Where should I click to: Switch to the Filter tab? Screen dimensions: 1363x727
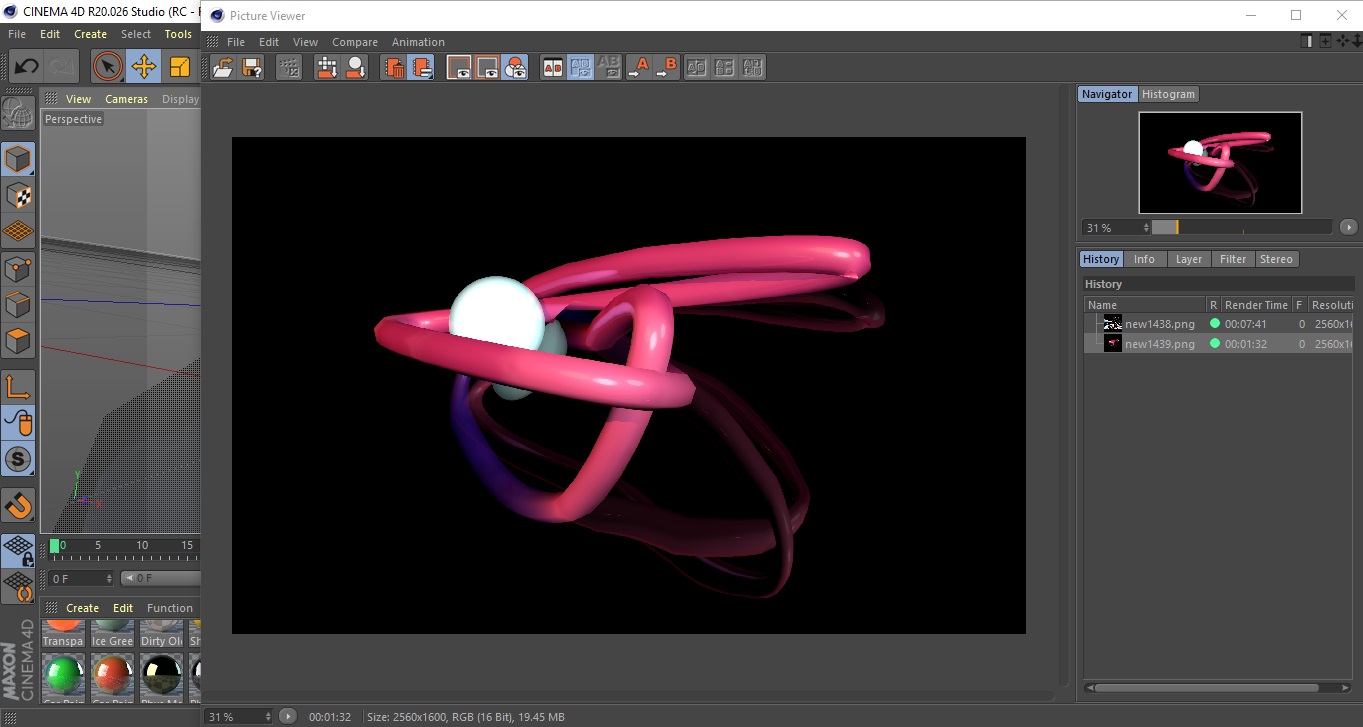click(x=1233, y=259)
